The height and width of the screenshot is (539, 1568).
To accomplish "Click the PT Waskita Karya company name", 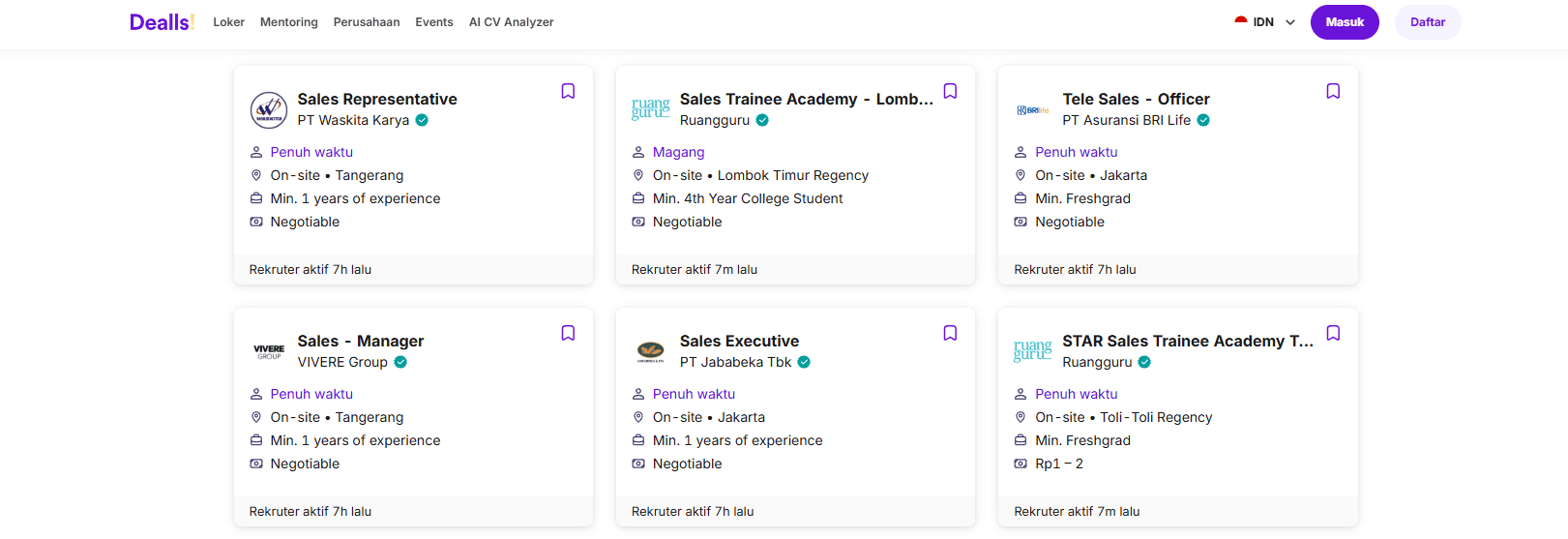I will [x=353, y=120].
